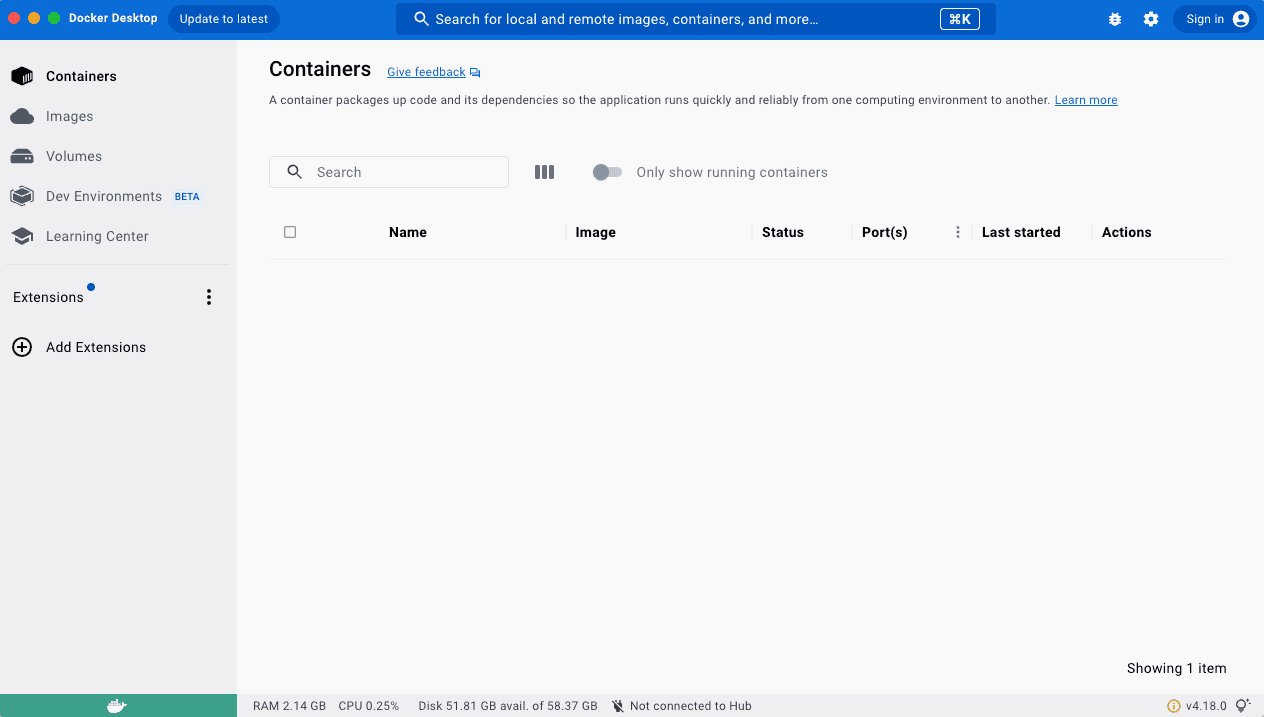The height and width of the screenshot is (717, 1264).
Task: Open the Learn more link
Action: click(x=1086, y=100)
